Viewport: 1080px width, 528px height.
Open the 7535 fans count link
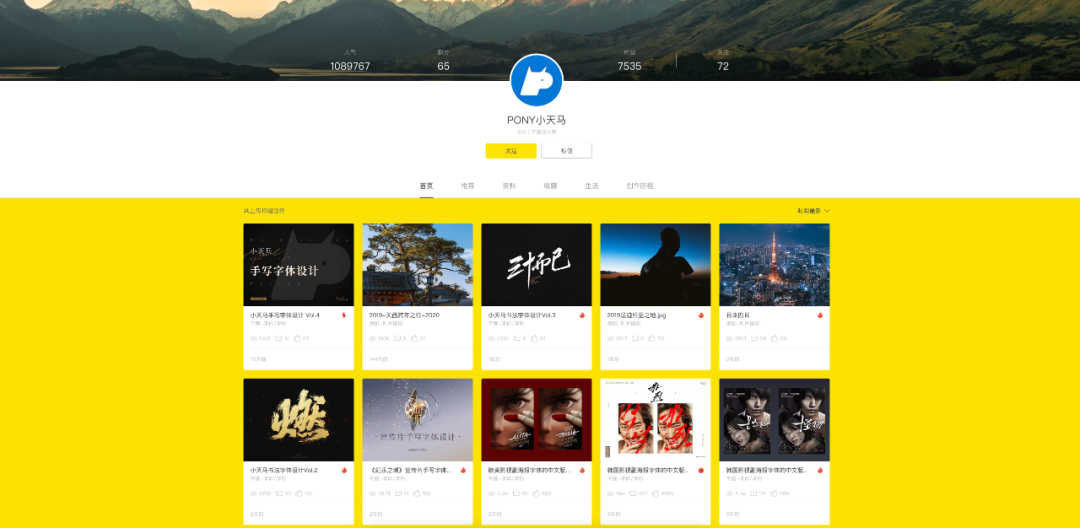[x=629, y=66]
